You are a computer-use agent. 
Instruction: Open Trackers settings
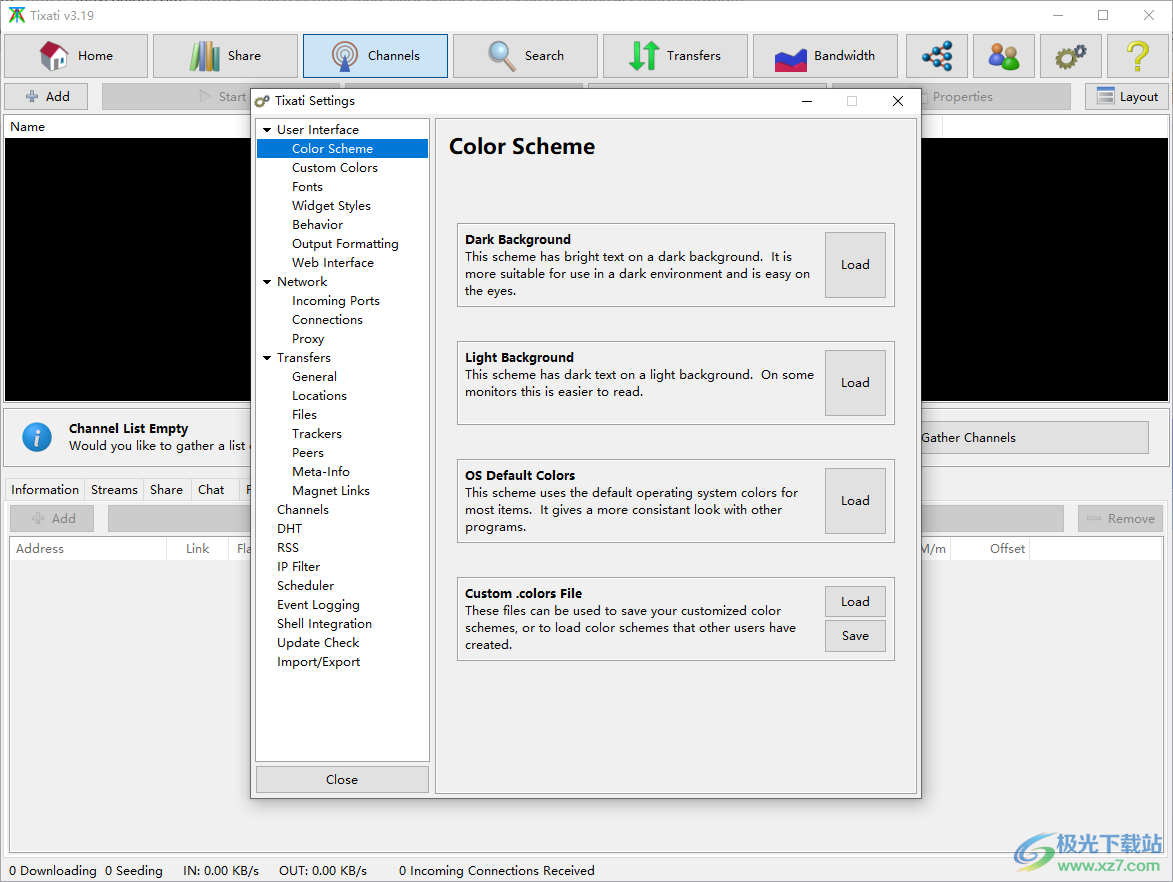pyautogui.click(x=316, y=434)
